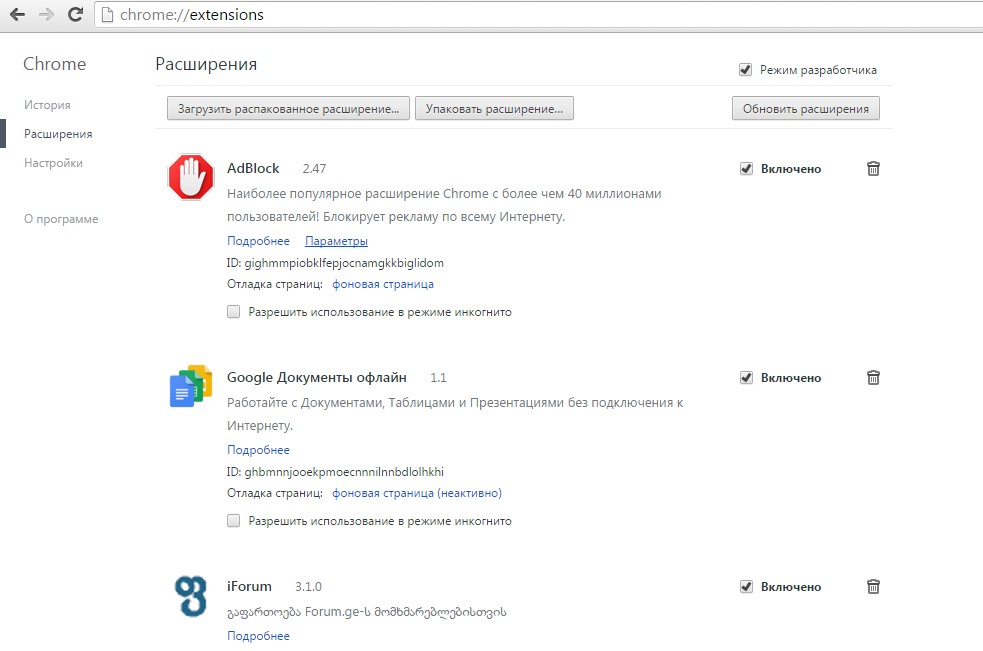Allow Google Документы офлайн in incognito checkbox
The image size is (983, 651).
(x=233, y=521)
